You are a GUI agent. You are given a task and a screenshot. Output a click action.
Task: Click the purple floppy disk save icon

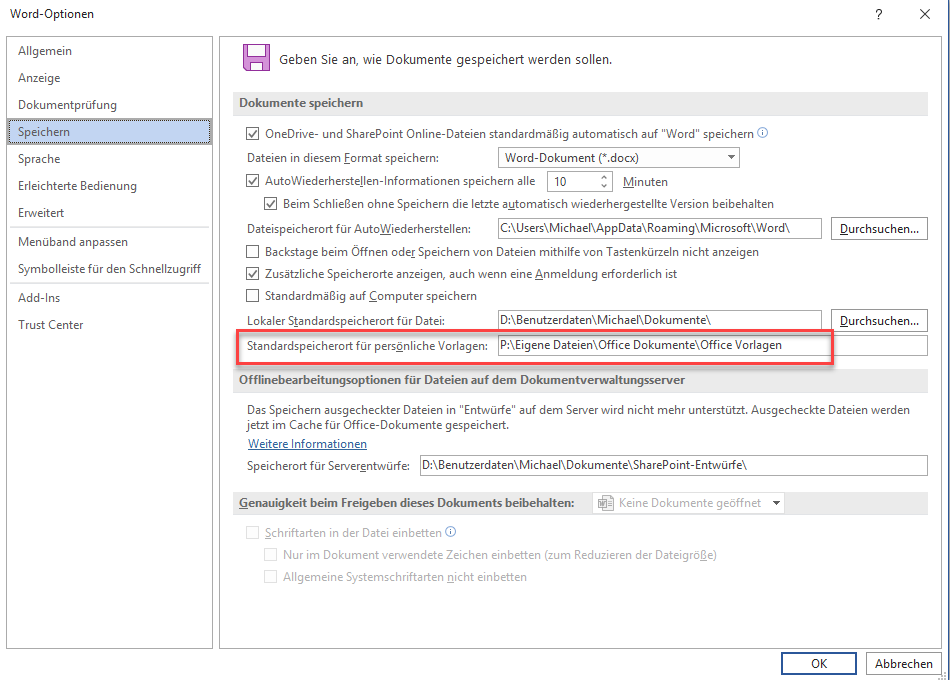256,58
